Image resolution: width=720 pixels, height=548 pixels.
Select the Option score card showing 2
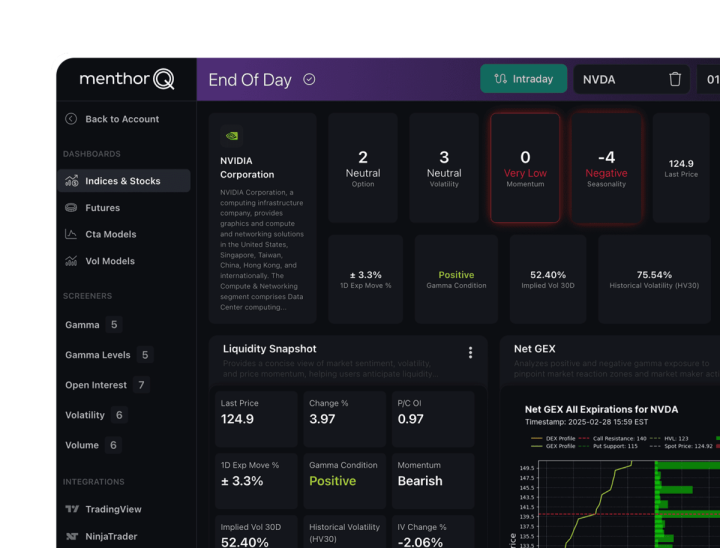363,168
